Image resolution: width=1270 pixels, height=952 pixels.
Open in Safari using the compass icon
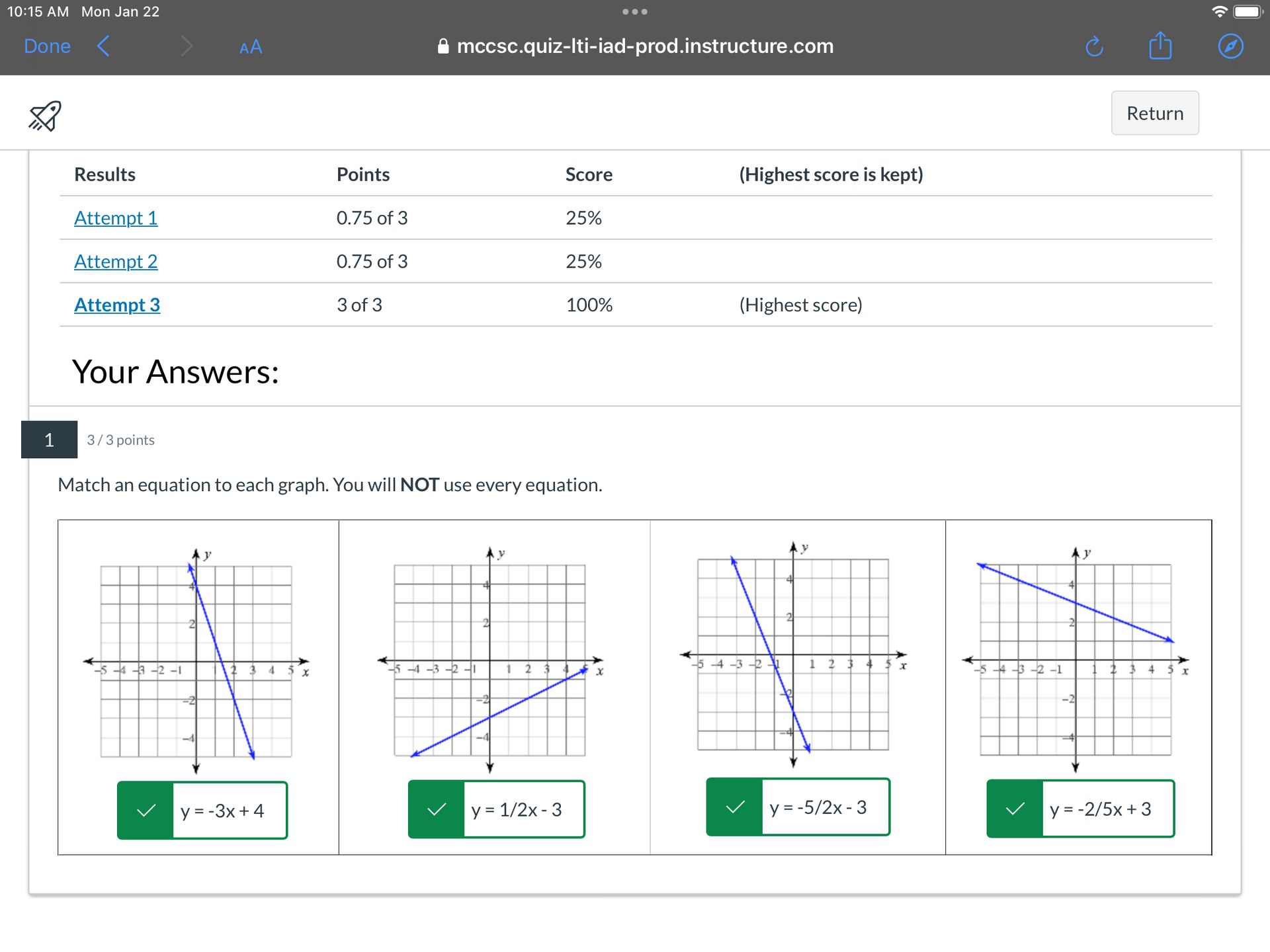coord(1230,46)
